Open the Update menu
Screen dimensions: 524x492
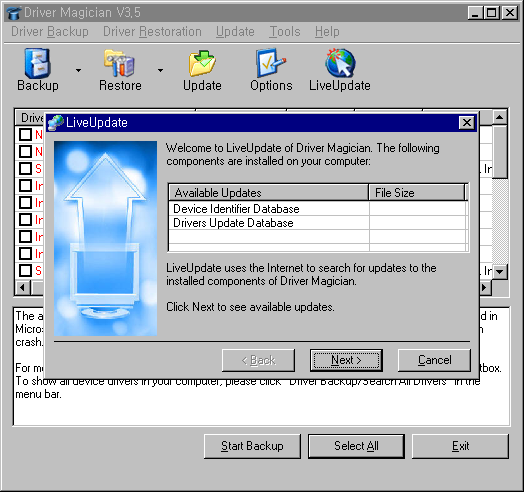tap(235, 32)
